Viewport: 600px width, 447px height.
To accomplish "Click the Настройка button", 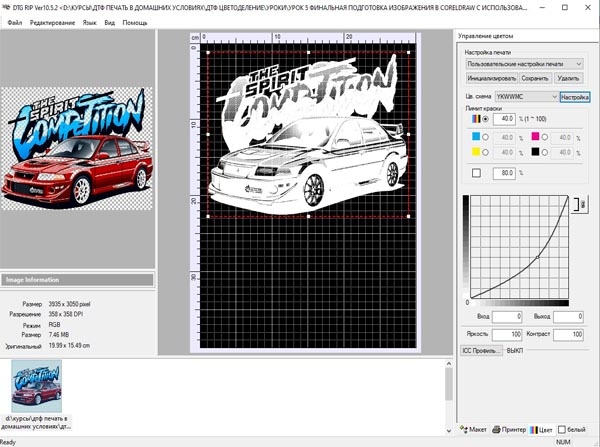I will coord(575,97).
